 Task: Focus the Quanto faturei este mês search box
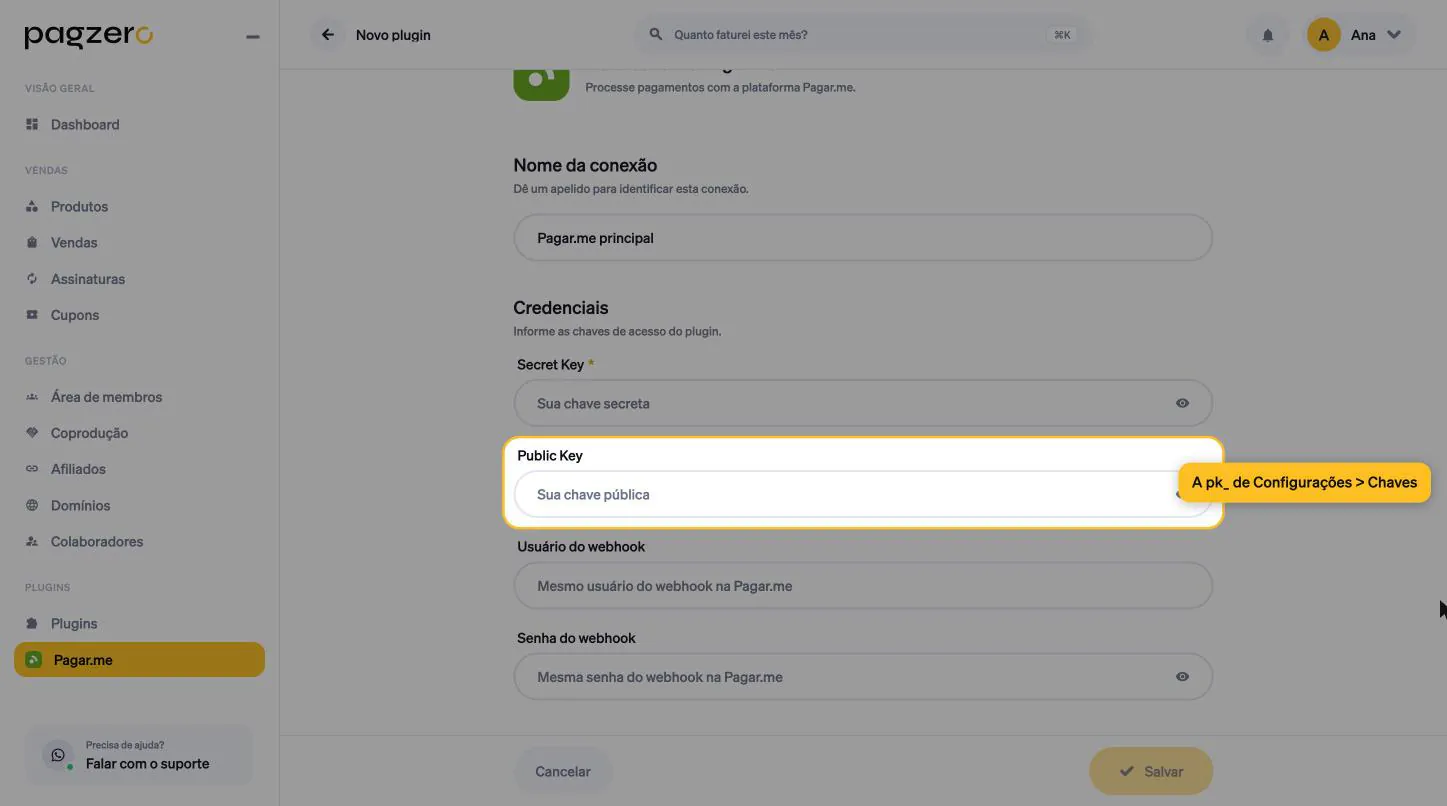pyautogui.click(x=863, y=35)
